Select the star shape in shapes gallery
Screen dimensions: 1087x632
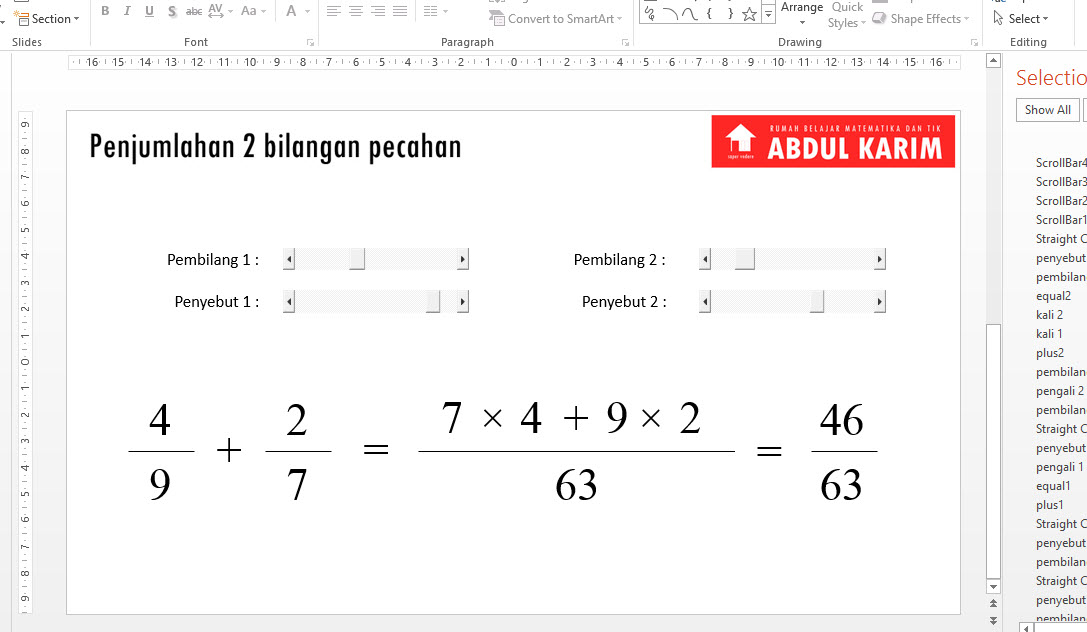coord(749,14)
